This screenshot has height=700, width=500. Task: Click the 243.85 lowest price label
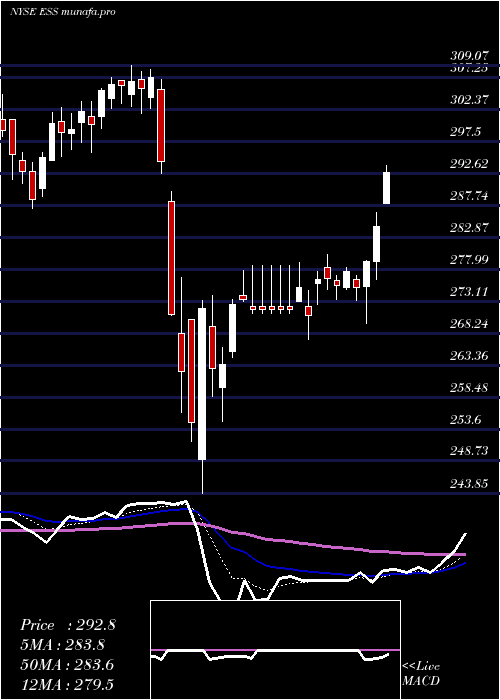[x=469, y=483]
